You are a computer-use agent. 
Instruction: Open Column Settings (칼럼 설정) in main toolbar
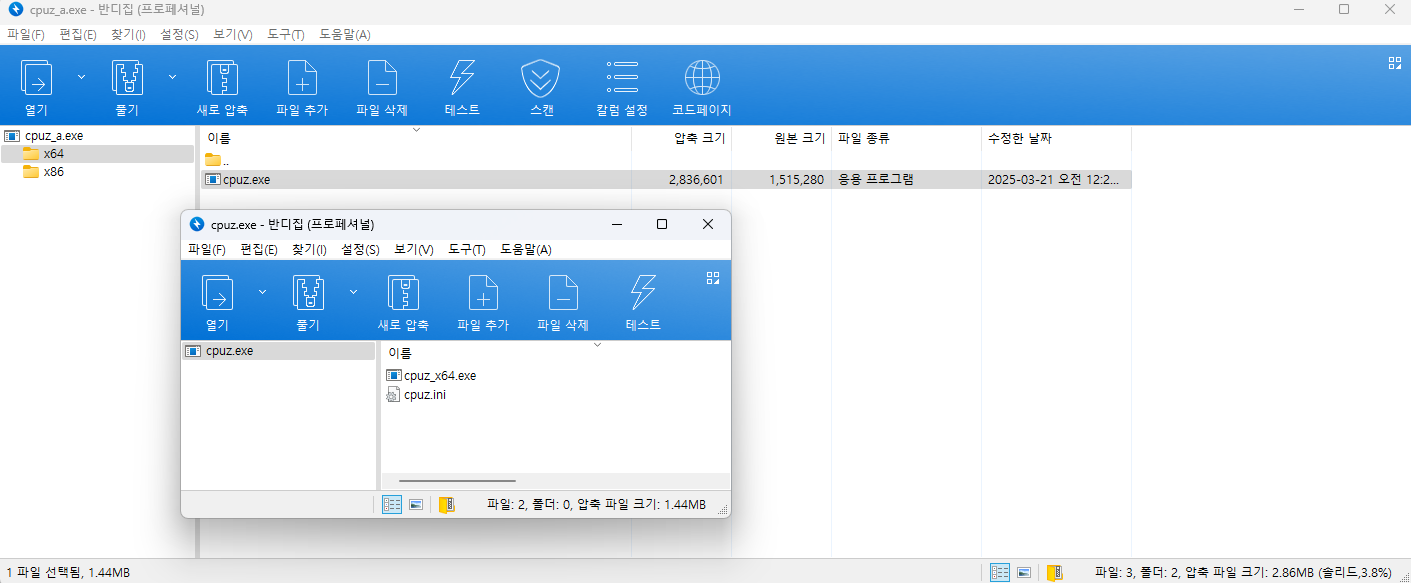click(x=622, y=88)
